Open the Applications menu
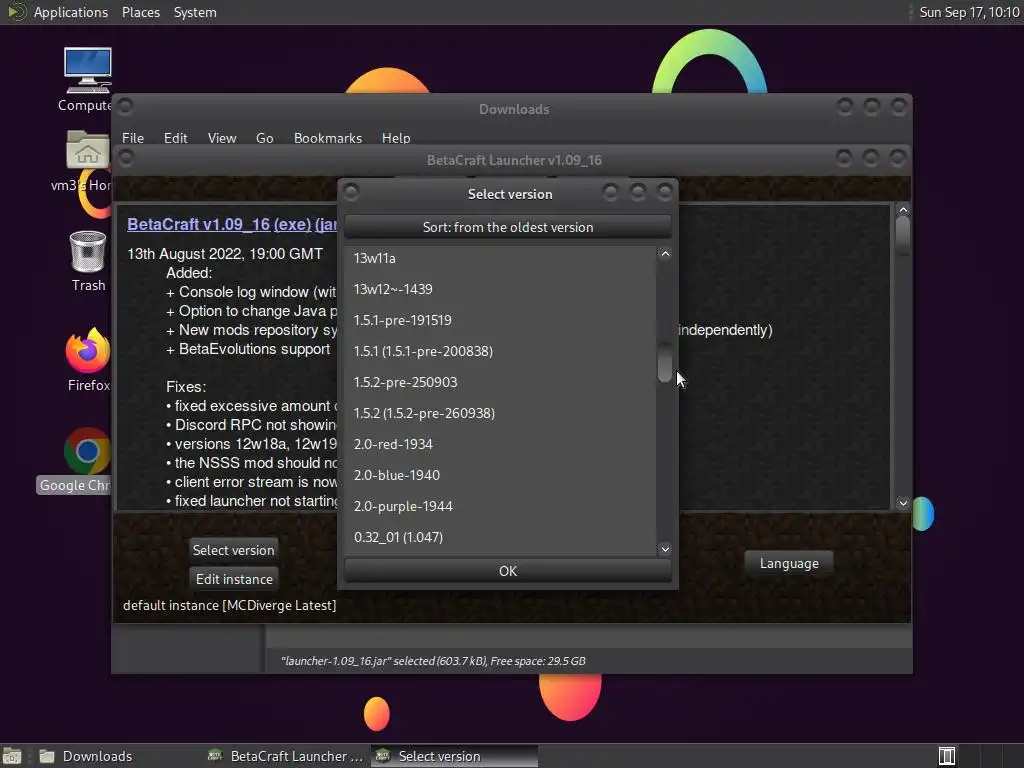Image resolution: width=1024 pixels, height=768 pixels. coord(71,12)
